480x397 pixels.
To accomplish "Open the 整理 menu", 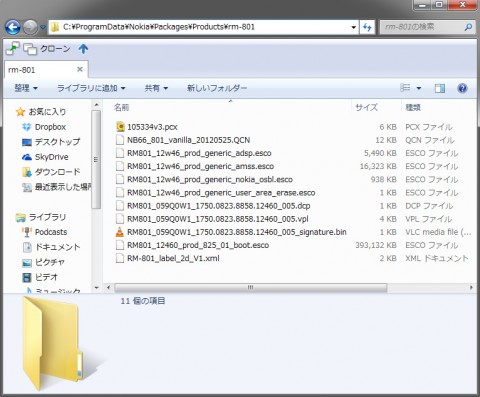I will [x=26, y=88].
